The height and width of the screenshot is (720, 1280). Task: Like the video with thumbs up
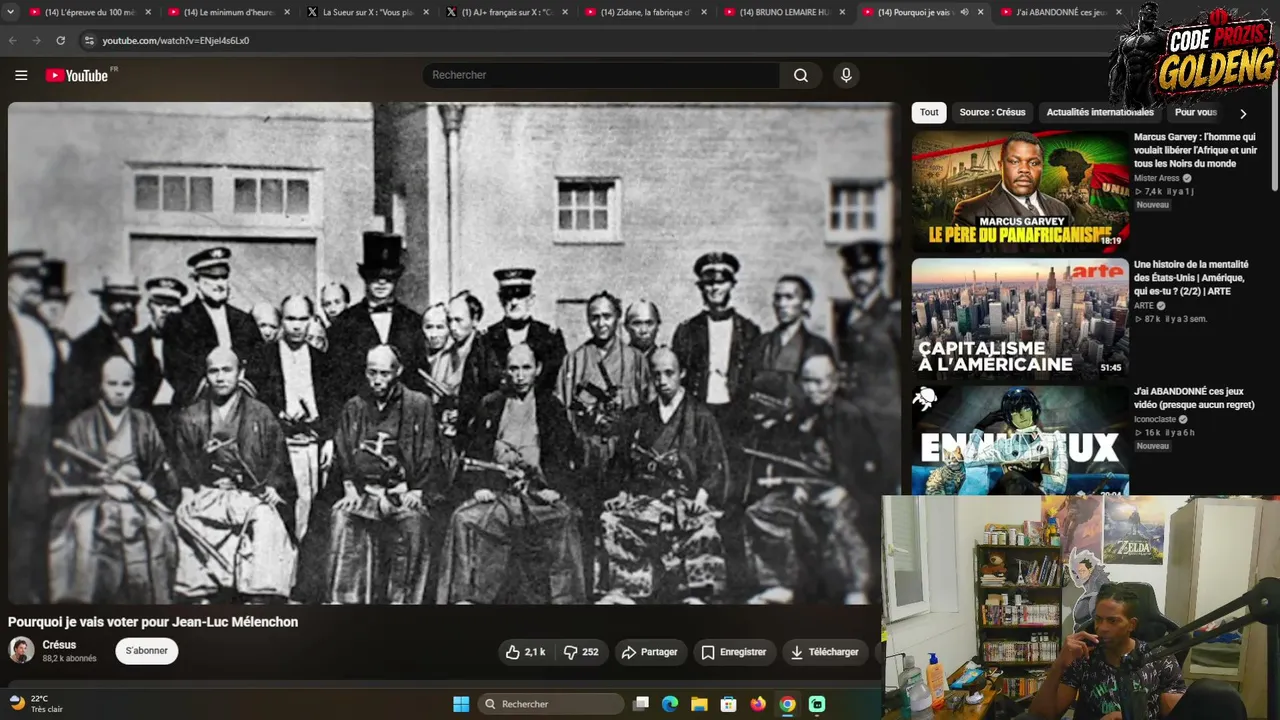click(525, 652)
